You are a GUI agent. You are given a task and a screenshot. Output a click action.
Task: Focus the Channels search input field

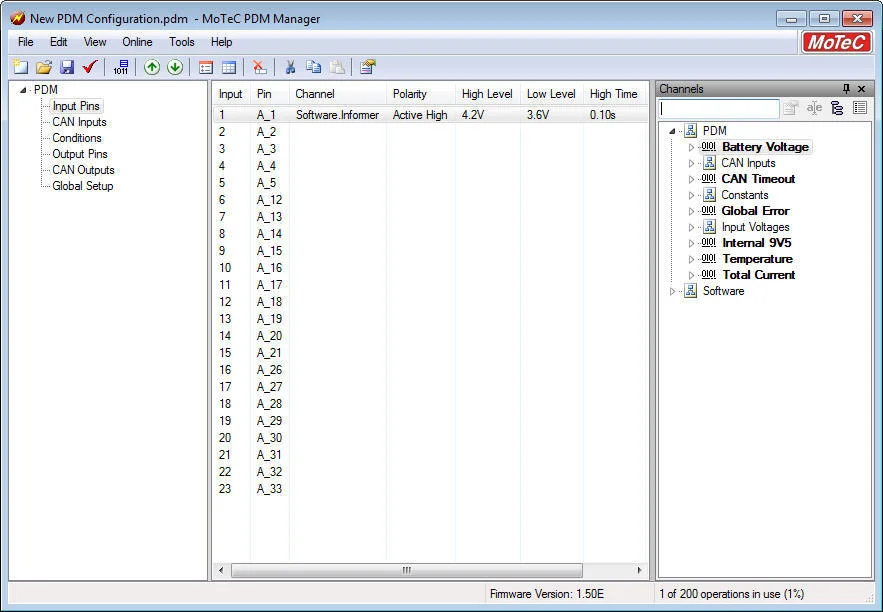tap(719, 108)
